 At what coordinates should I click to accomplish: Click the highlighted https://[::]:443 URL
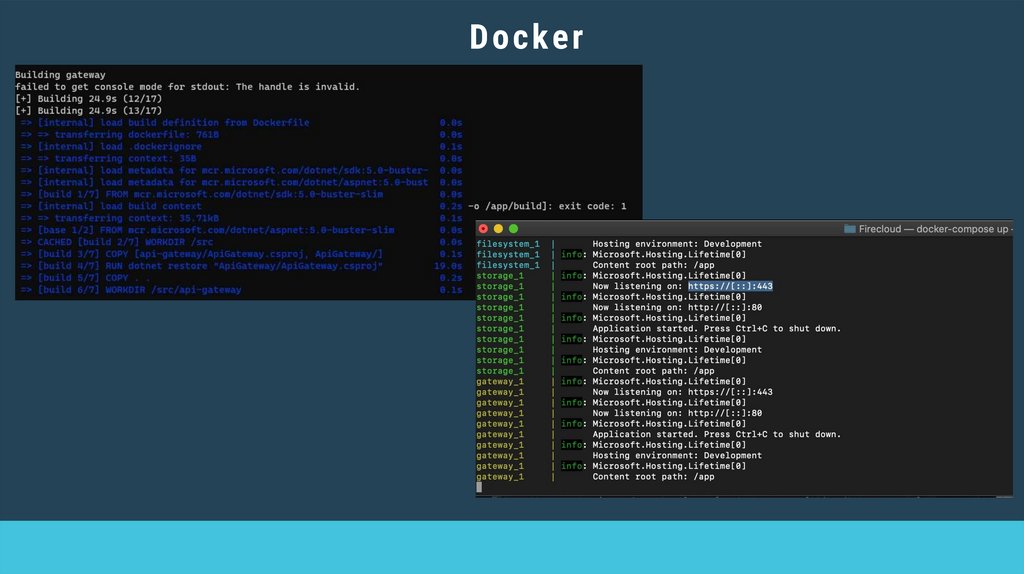point(730,286)
